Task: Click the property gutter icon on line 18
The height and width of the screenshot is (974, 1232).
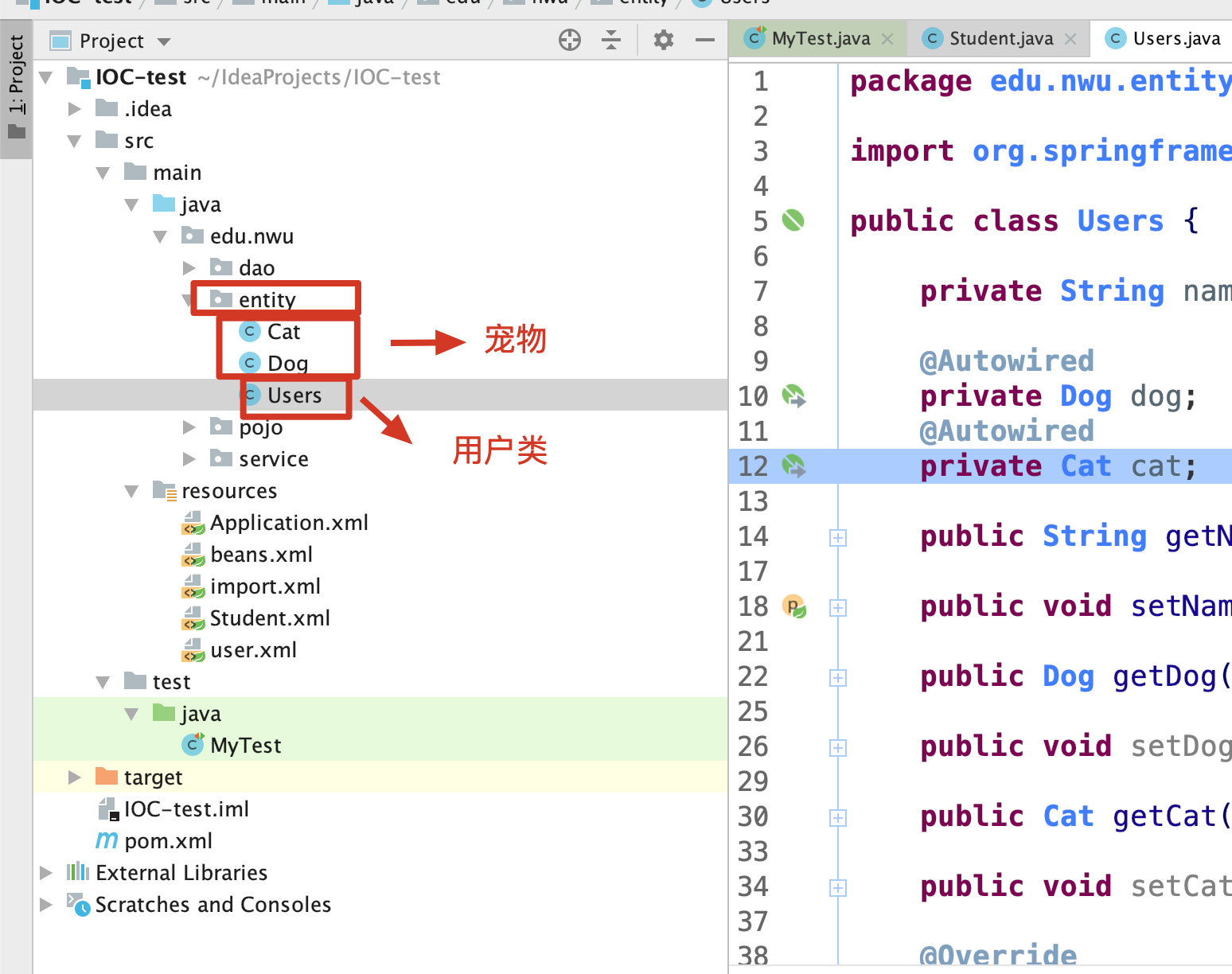Action: coord(793,606)
